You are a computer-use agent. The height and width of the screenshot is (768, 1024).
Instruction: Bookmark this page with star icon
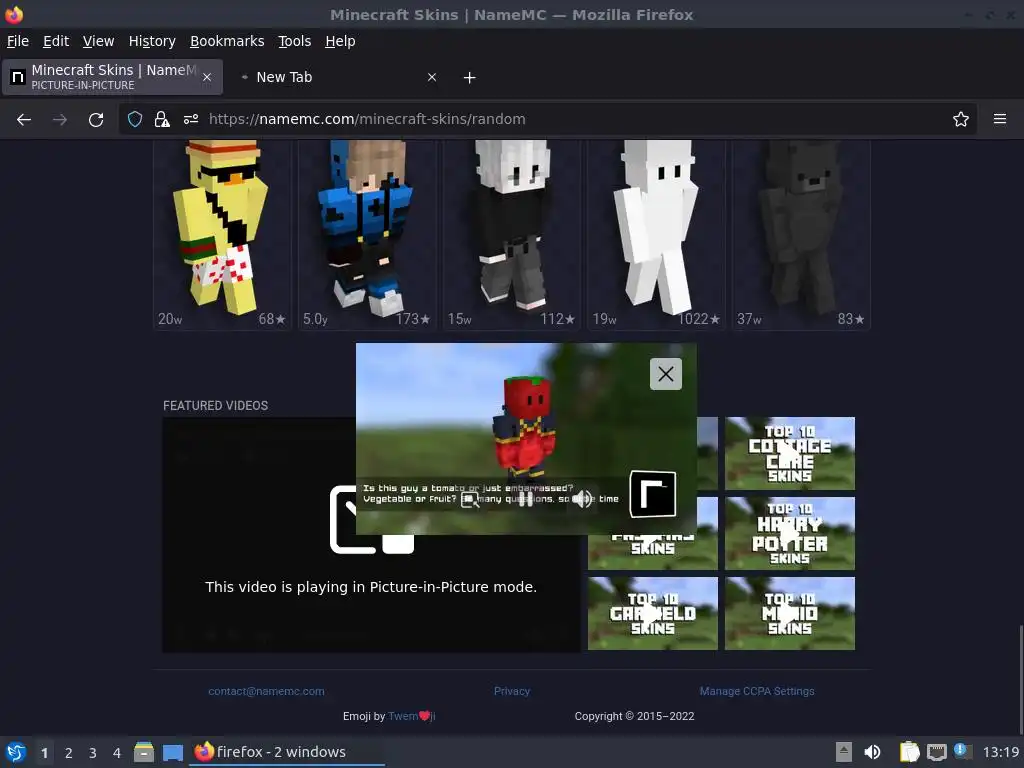tap(961, 119)
